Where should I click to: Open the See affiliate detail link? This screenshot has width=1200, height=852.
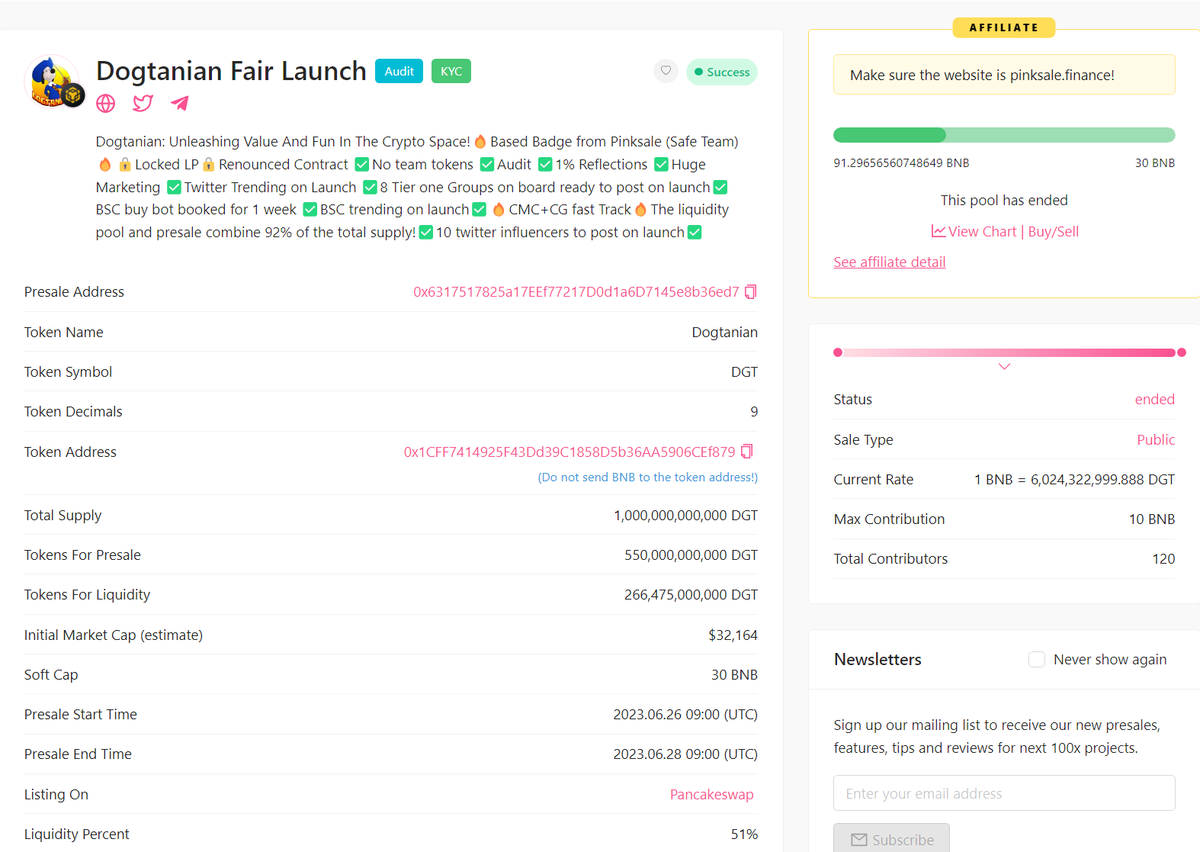tap(889, 261)
